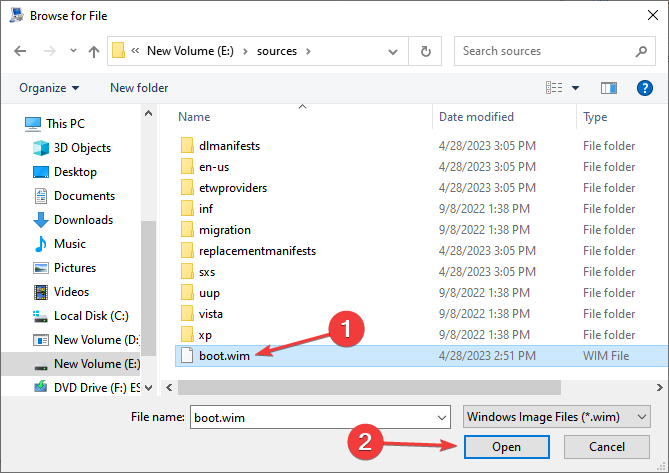Refresh the sources folder listing
This screenshot has height=473, width=669.
425,51
